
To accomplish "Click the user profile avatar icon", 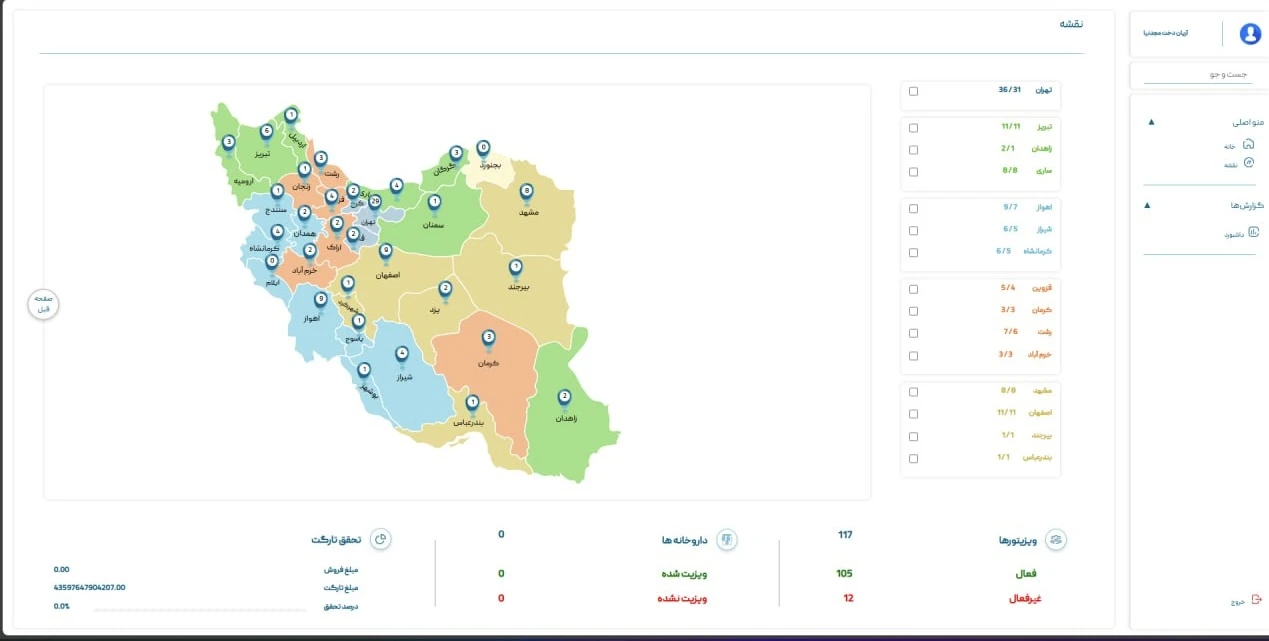I will [x=1250, y=34].
